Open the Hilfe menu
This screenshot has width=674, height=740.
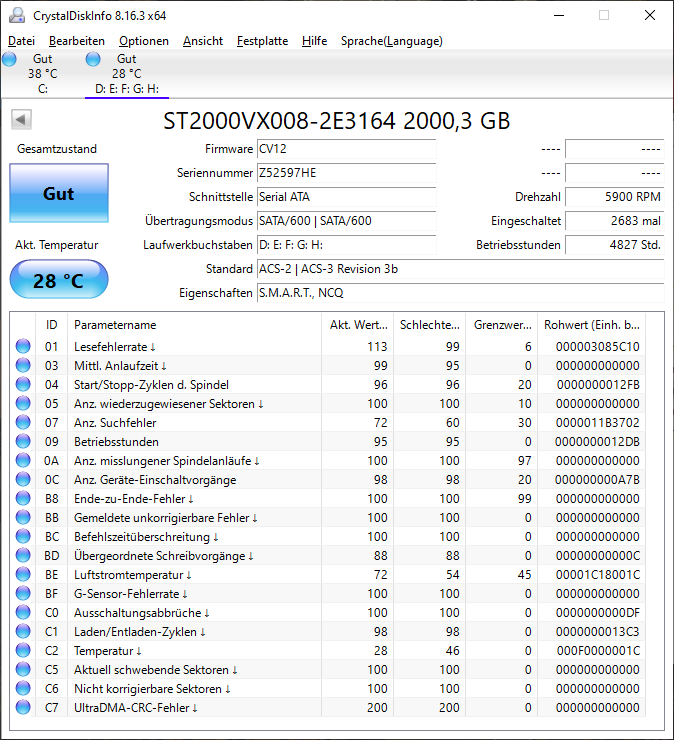(x=314, y=41)
